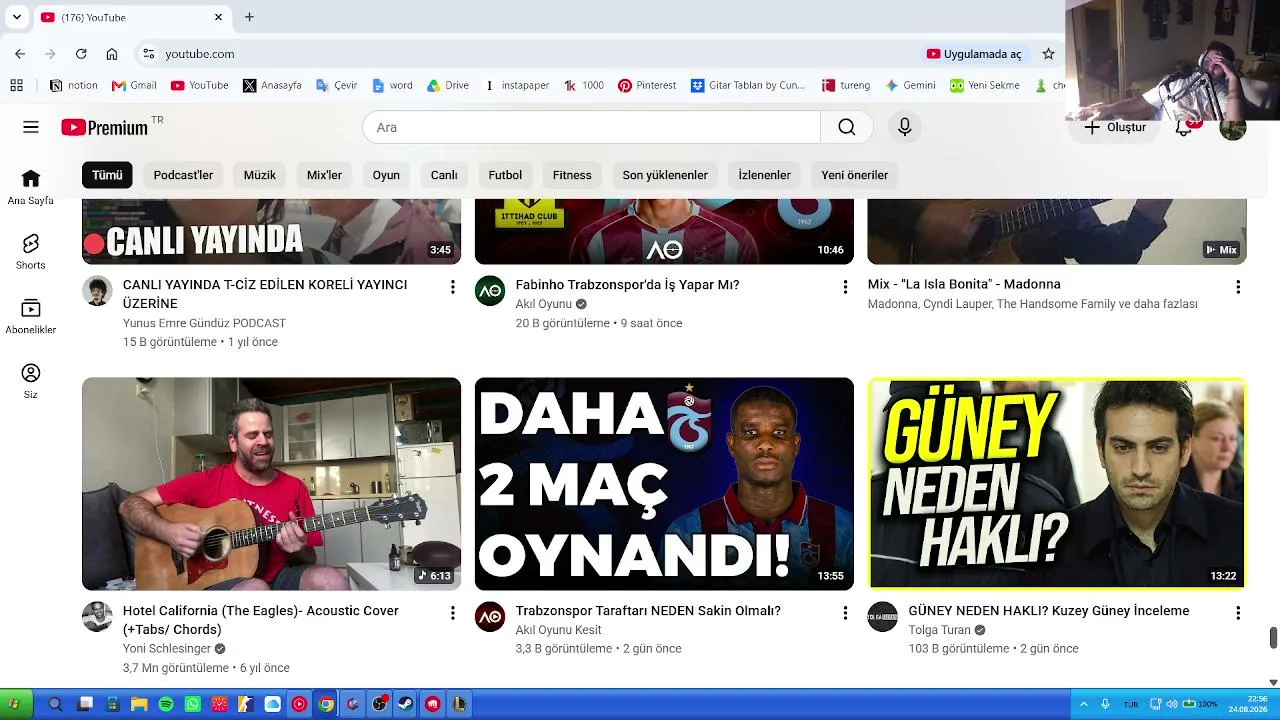This screenshot has height=720, width=1280.
Task: Bookmark this page with the star
Action: (1048, 54)
